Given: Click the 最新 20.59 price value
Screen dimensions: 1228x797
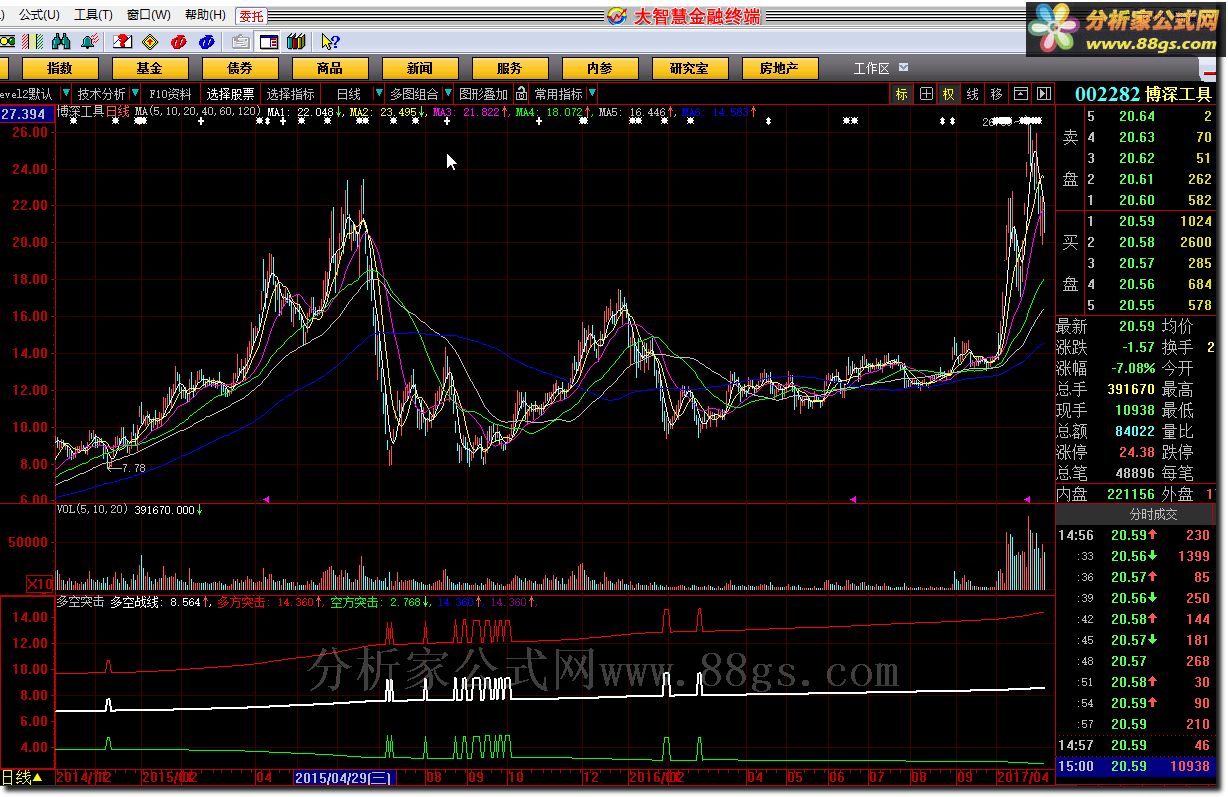Looking at the screenshot, I should click(1136, 326).
